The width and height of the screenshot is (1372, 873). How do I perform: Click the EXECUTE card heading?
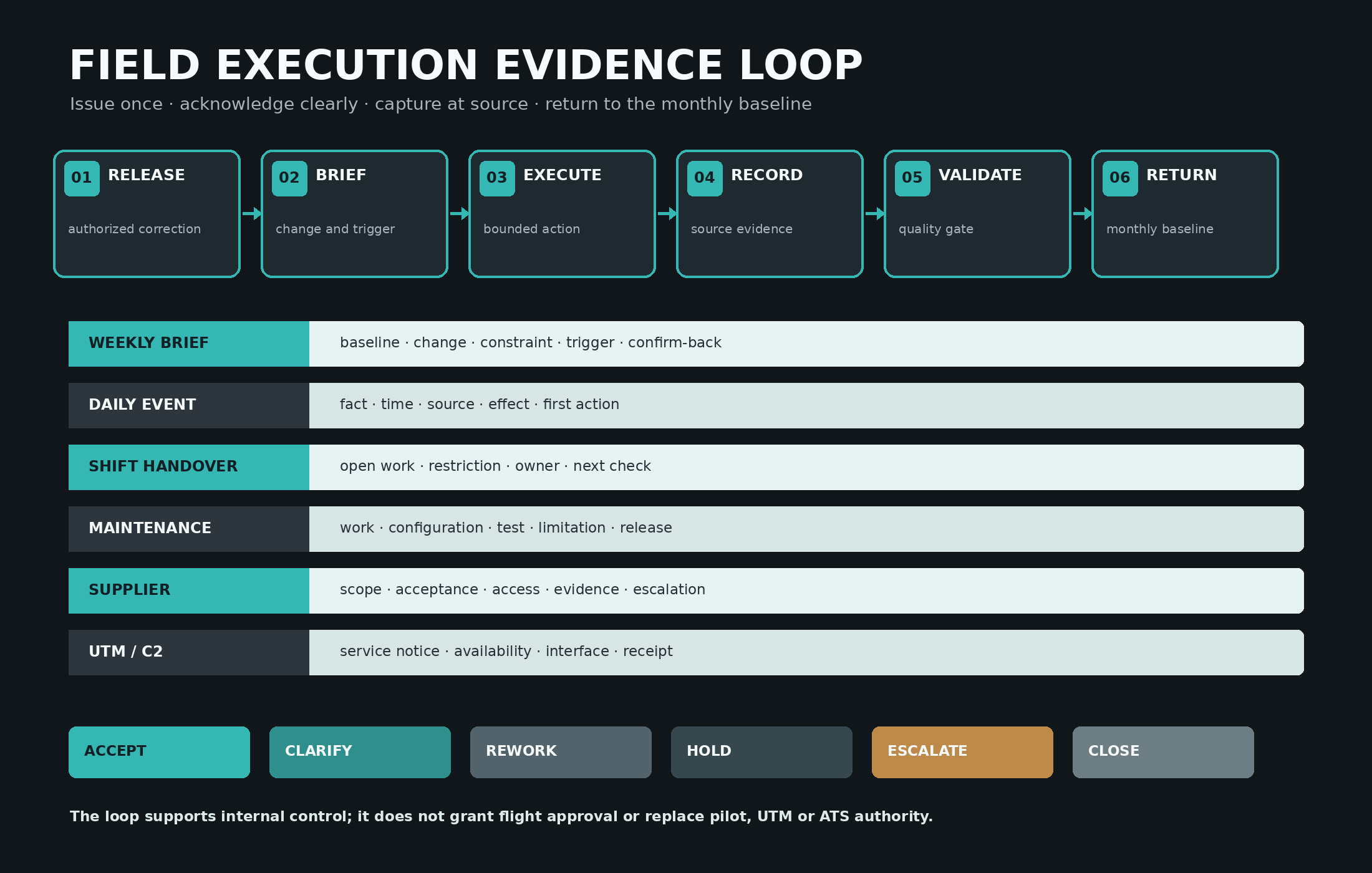(563, 175)
